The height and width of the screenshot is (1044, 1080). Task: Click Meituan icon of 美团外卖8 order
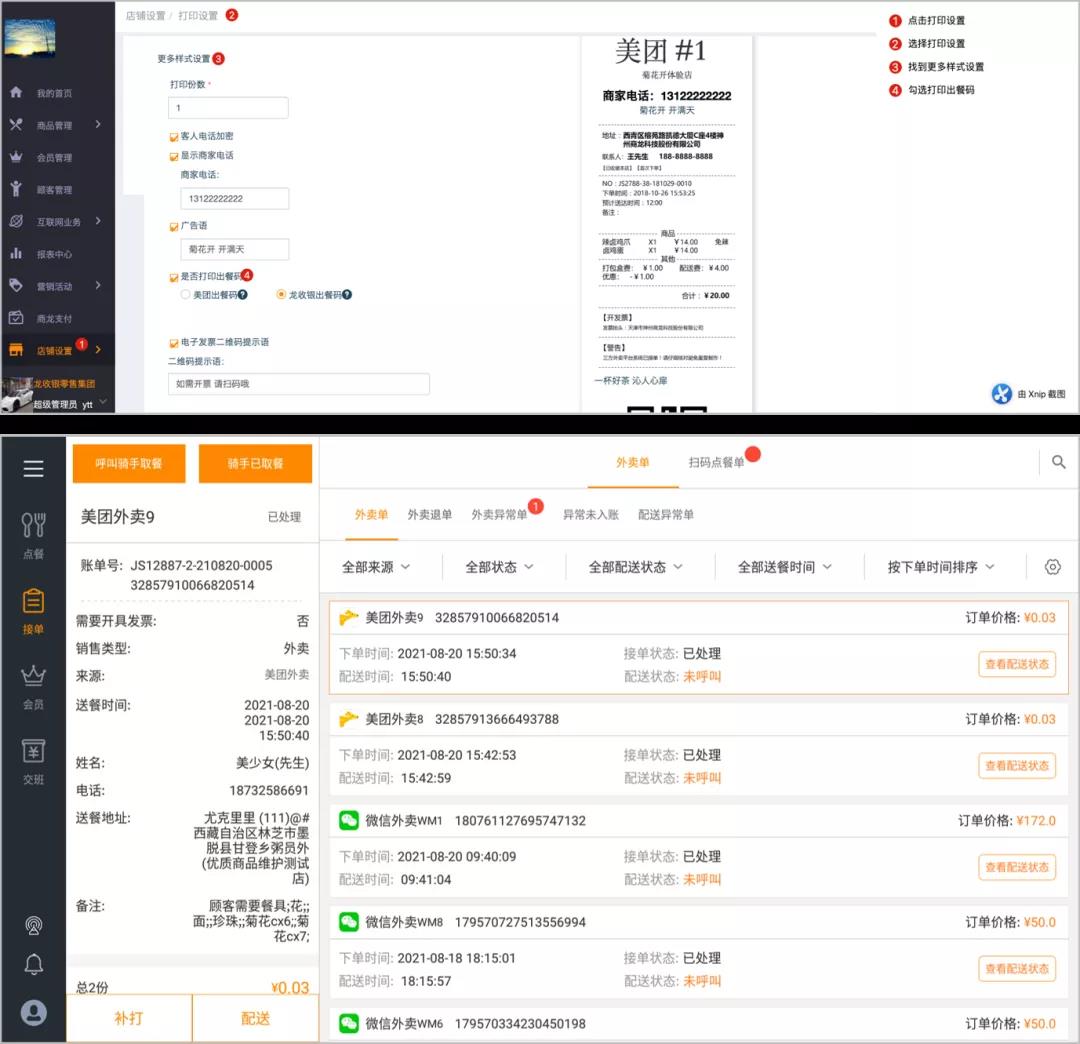[349, 719]
